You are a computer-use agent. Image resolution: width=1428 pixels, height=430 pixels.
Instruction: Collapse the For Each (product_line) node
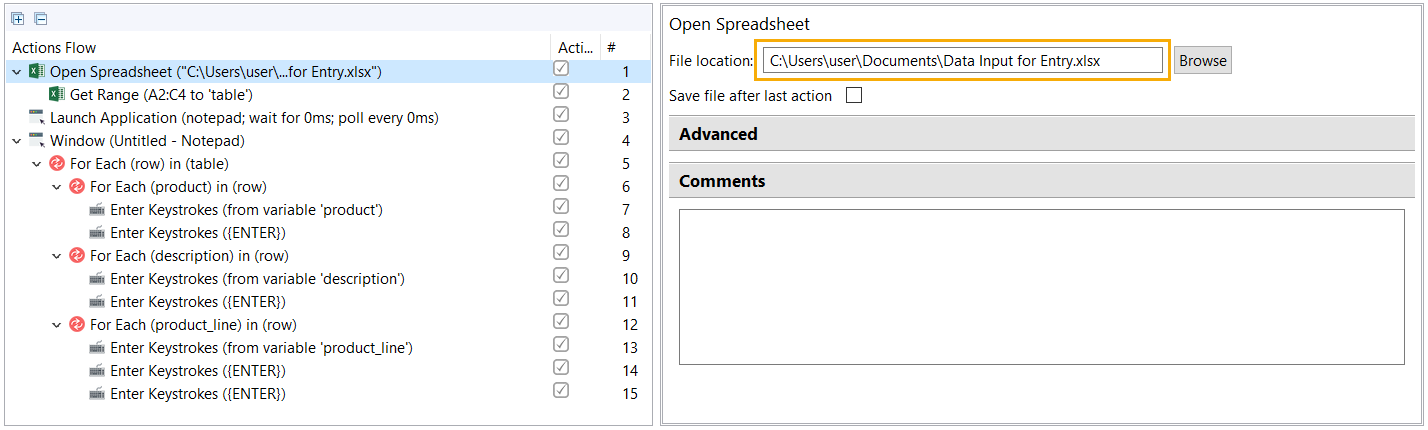pyautogui.click(x=57, y=324)
